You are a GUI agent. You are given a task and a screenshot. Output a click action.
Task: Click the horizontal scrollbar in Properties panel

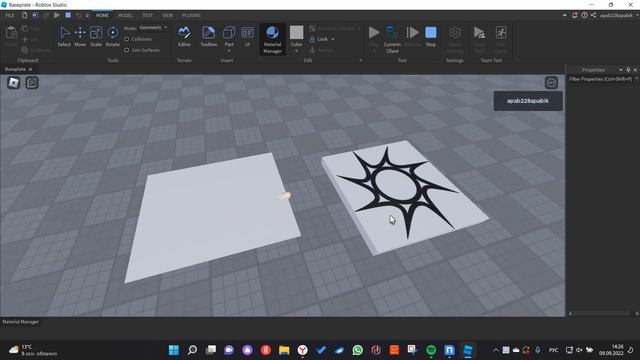click(603, 313)
